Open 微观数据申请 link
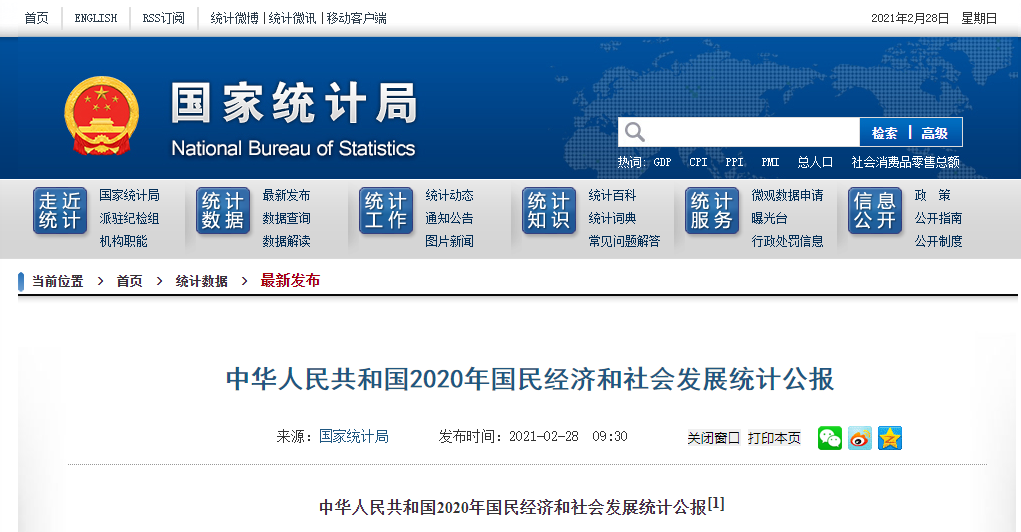 [x=787, y=195]
